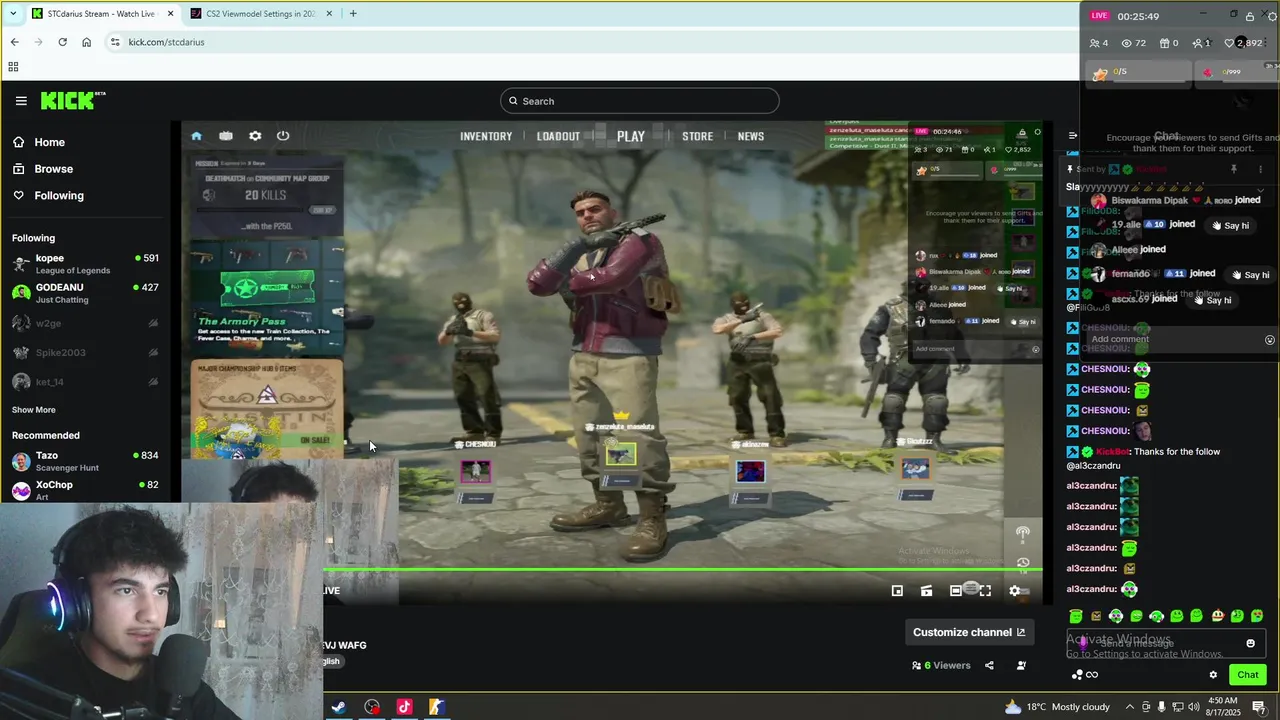Open a new browser tab
The height and width of the screenshot is (720, 1280).
353,14
